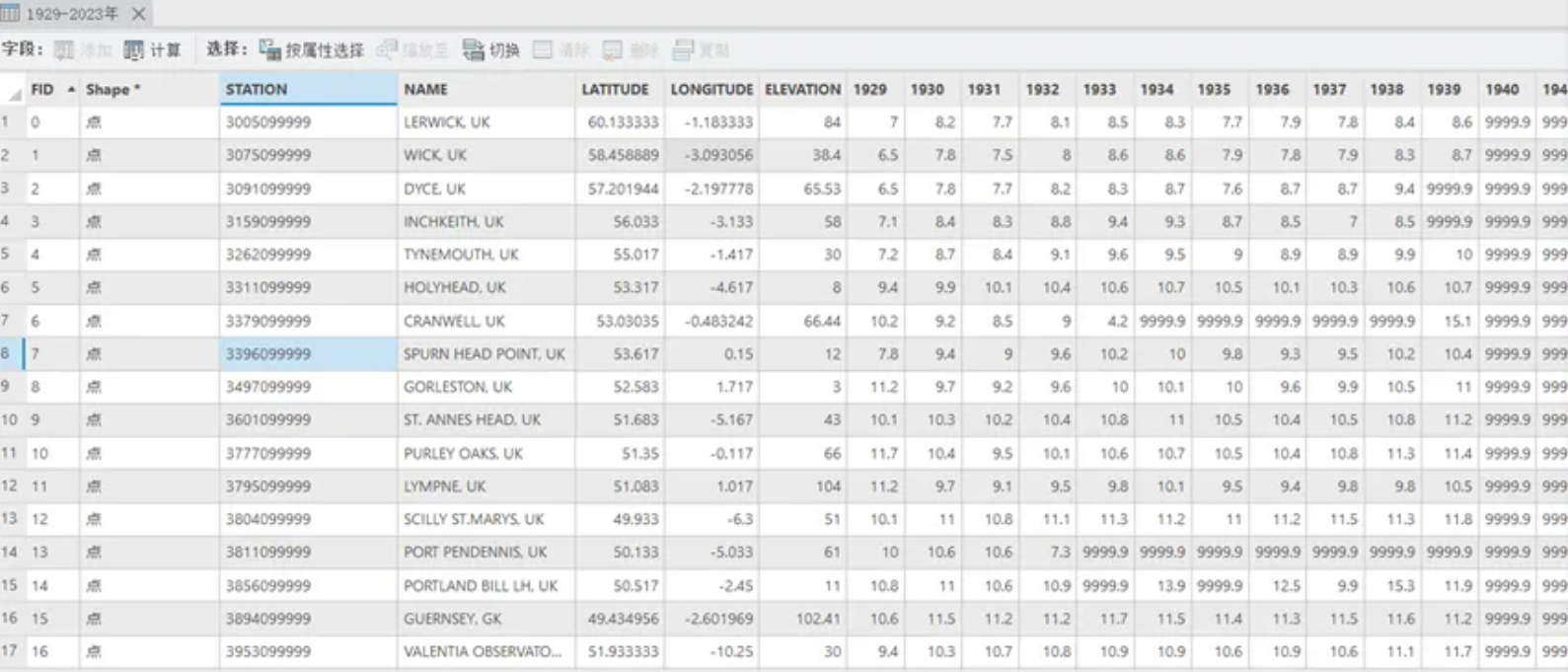Click the NAME cell SCILLY ST.MARYS, UK
Image resolution: width=1568 pixels, height=672 pixels.
coord(486,519)
